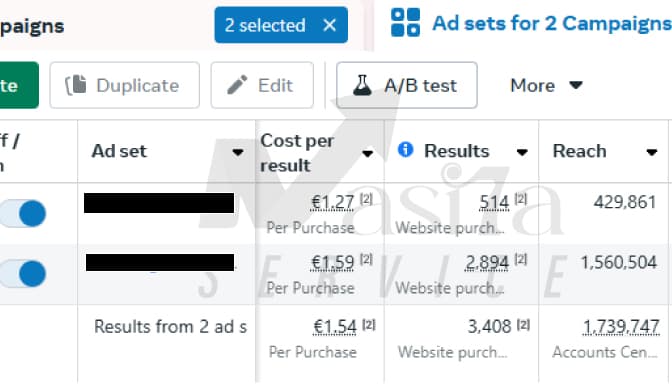This screenshot has height=384, width=672.
Task: Click the A/B test button
Action: (407, 85)
